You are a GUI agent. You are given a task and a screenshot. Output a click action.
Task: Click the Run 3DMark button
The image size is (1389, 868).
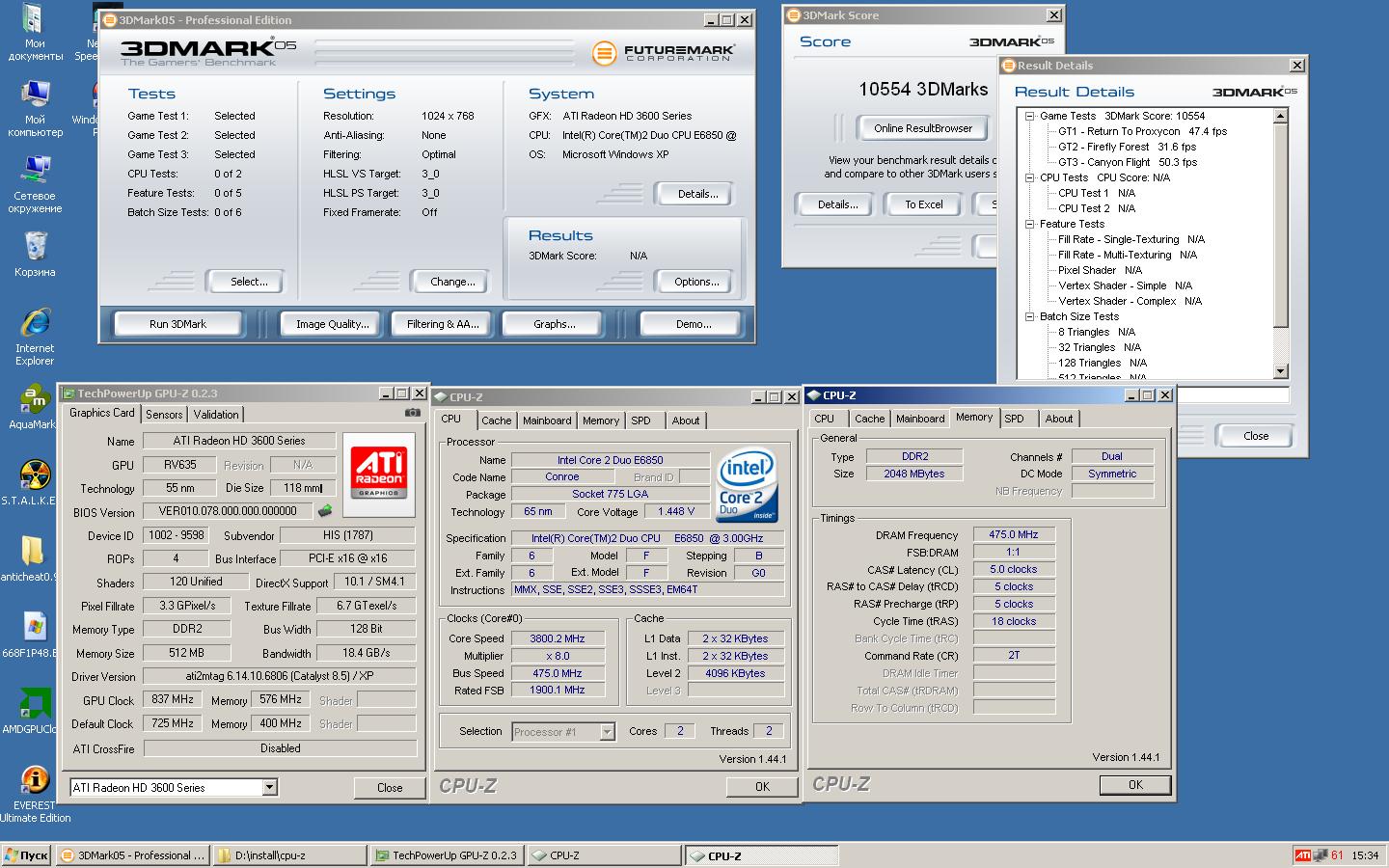pyautogui.click(x=177, y=324)
